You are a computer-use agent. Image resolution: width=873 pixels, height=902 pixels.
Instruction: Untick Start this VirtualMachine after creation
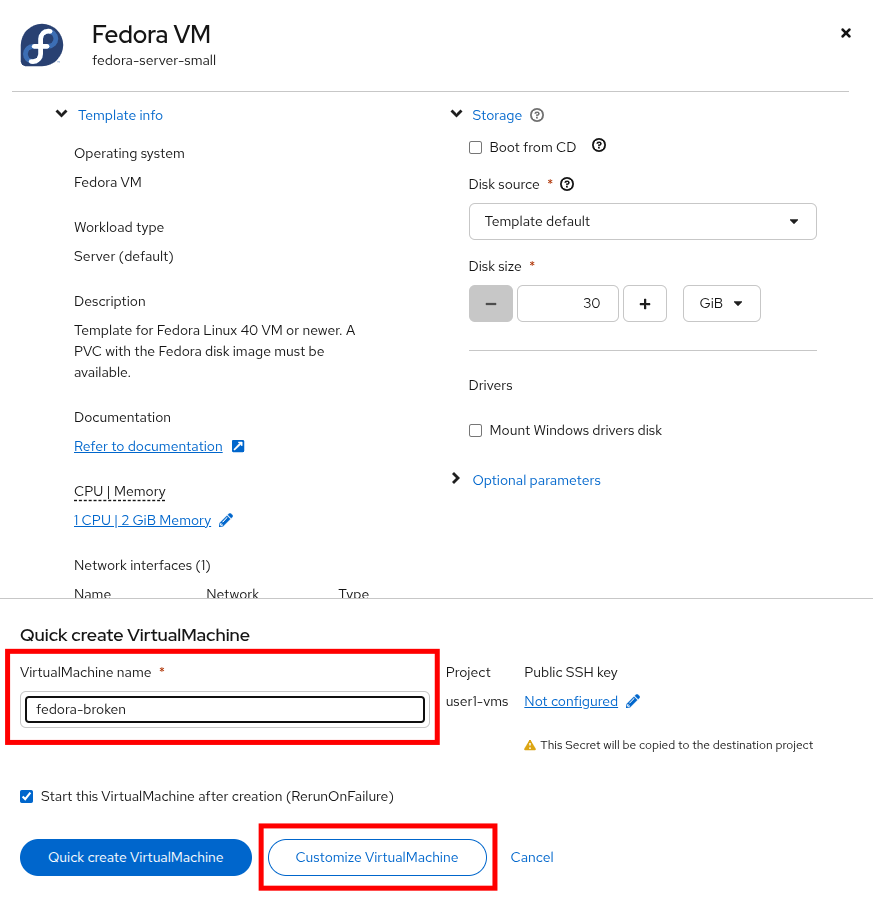27,797
